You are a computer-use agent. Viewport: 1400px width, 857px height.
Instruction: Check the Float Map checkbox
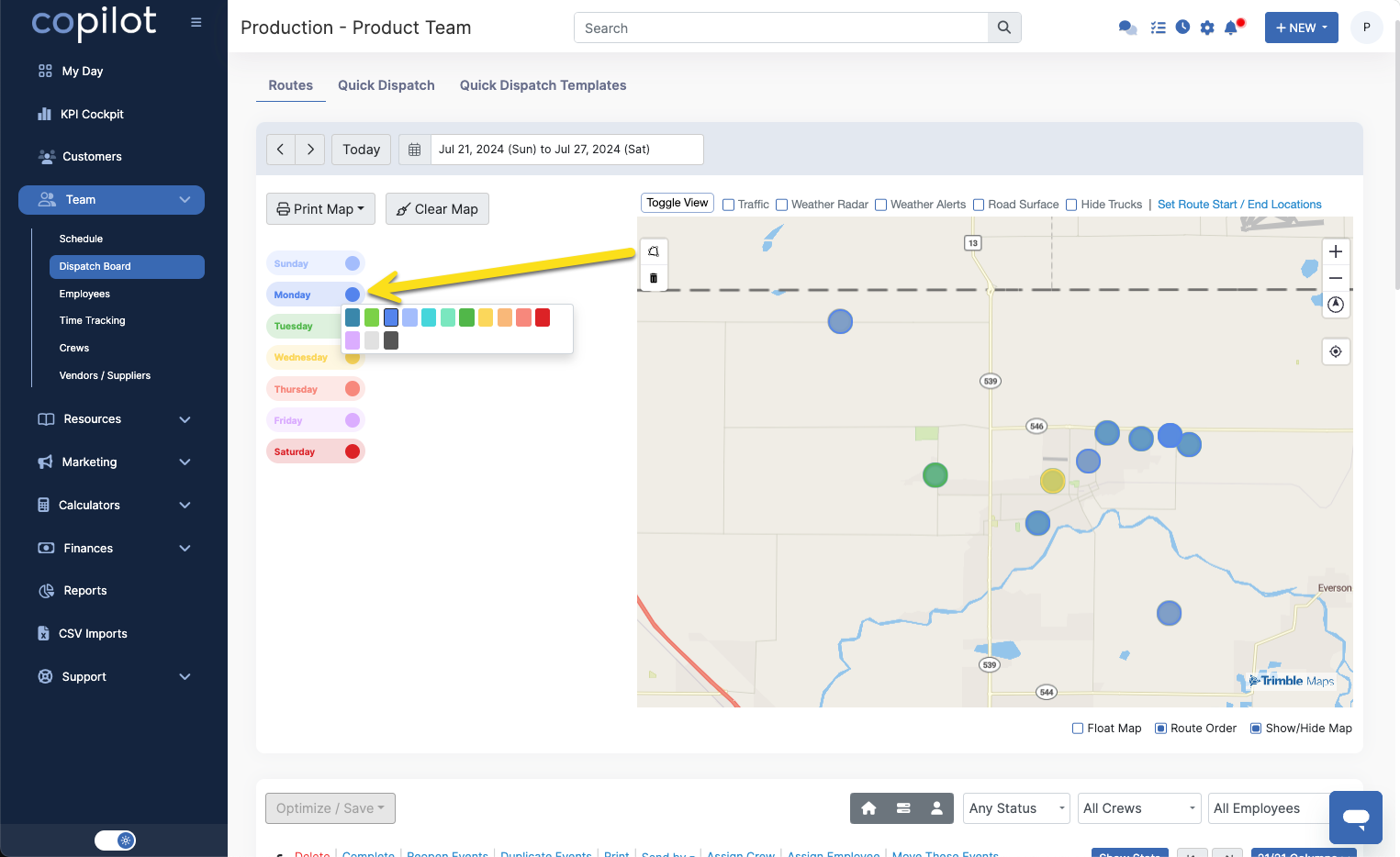pyautogui.click(x=1078, y=729)
